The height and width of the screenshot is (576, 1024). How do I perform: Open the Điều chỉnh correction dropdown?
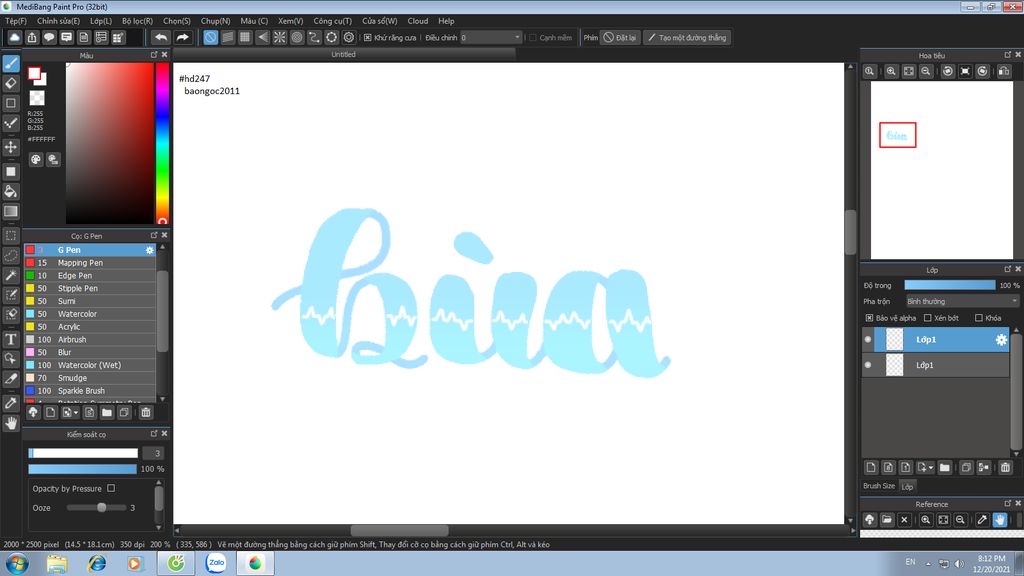tap(490, 37)
